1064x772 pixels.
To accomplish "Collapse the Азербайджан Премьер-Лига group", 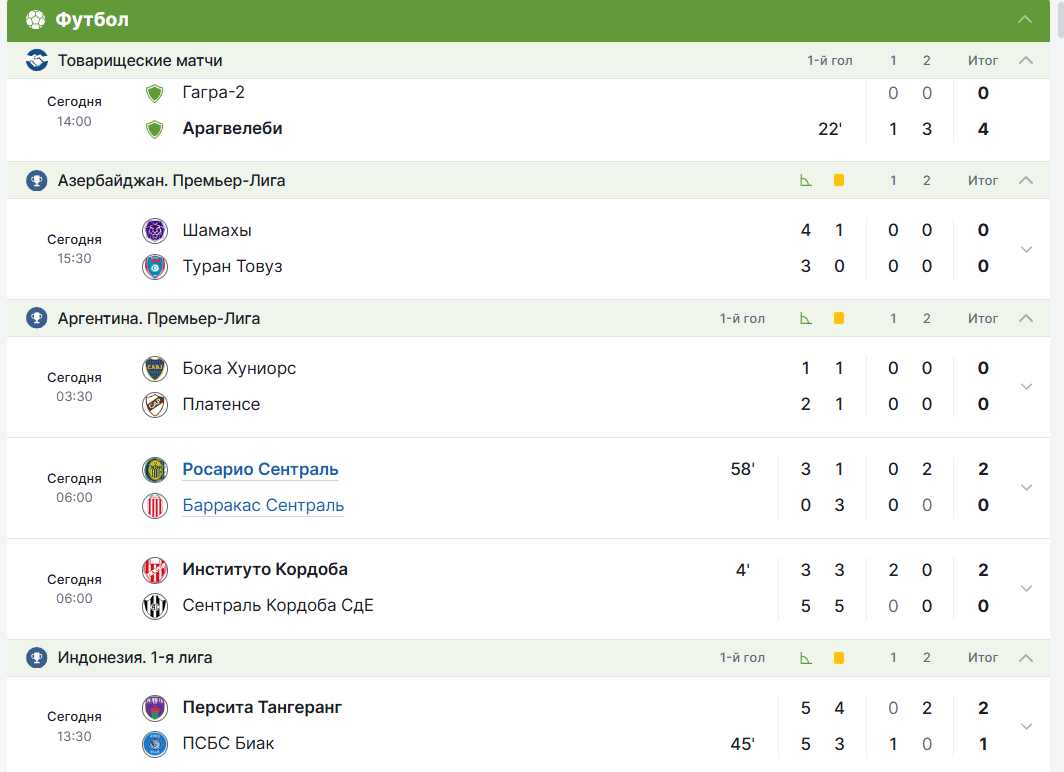I will pyautogui.click(x=1025, y=181).
